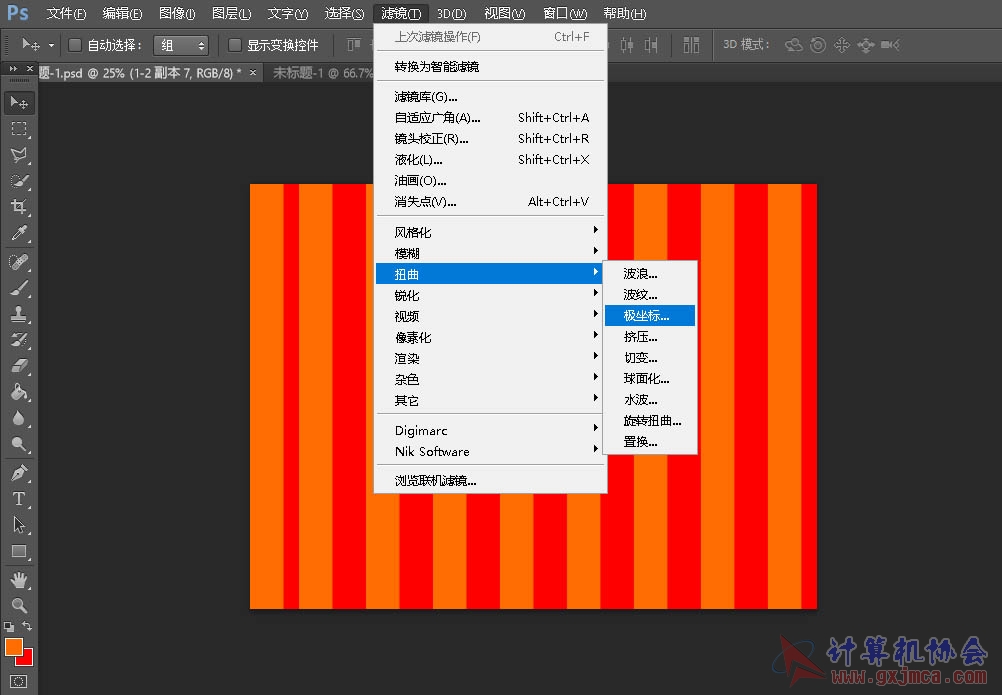Select the Blur tool
This screenshot has height=695, width=1002.
19,418
